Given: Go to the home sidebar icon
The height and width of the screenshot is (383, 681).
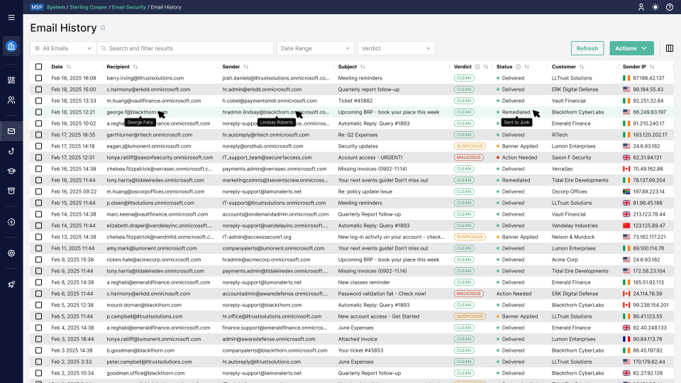Looking at the screenshot, I should 11,46.
